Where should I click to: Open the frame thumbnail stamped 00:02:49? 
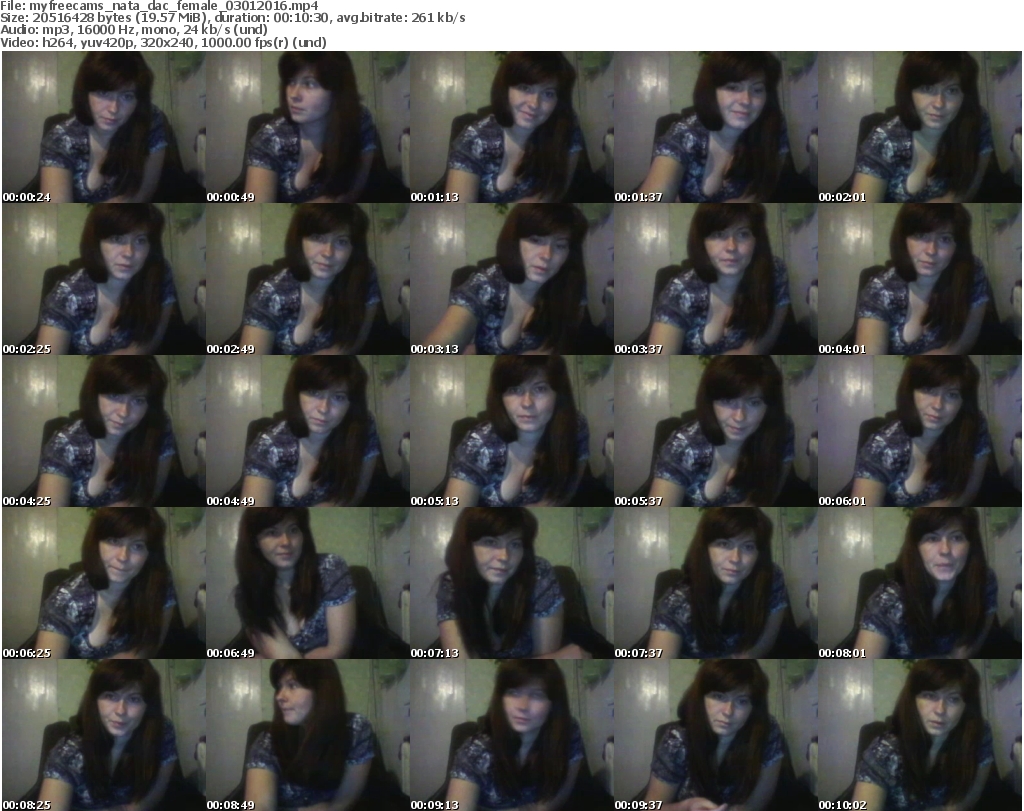[308, 279]
